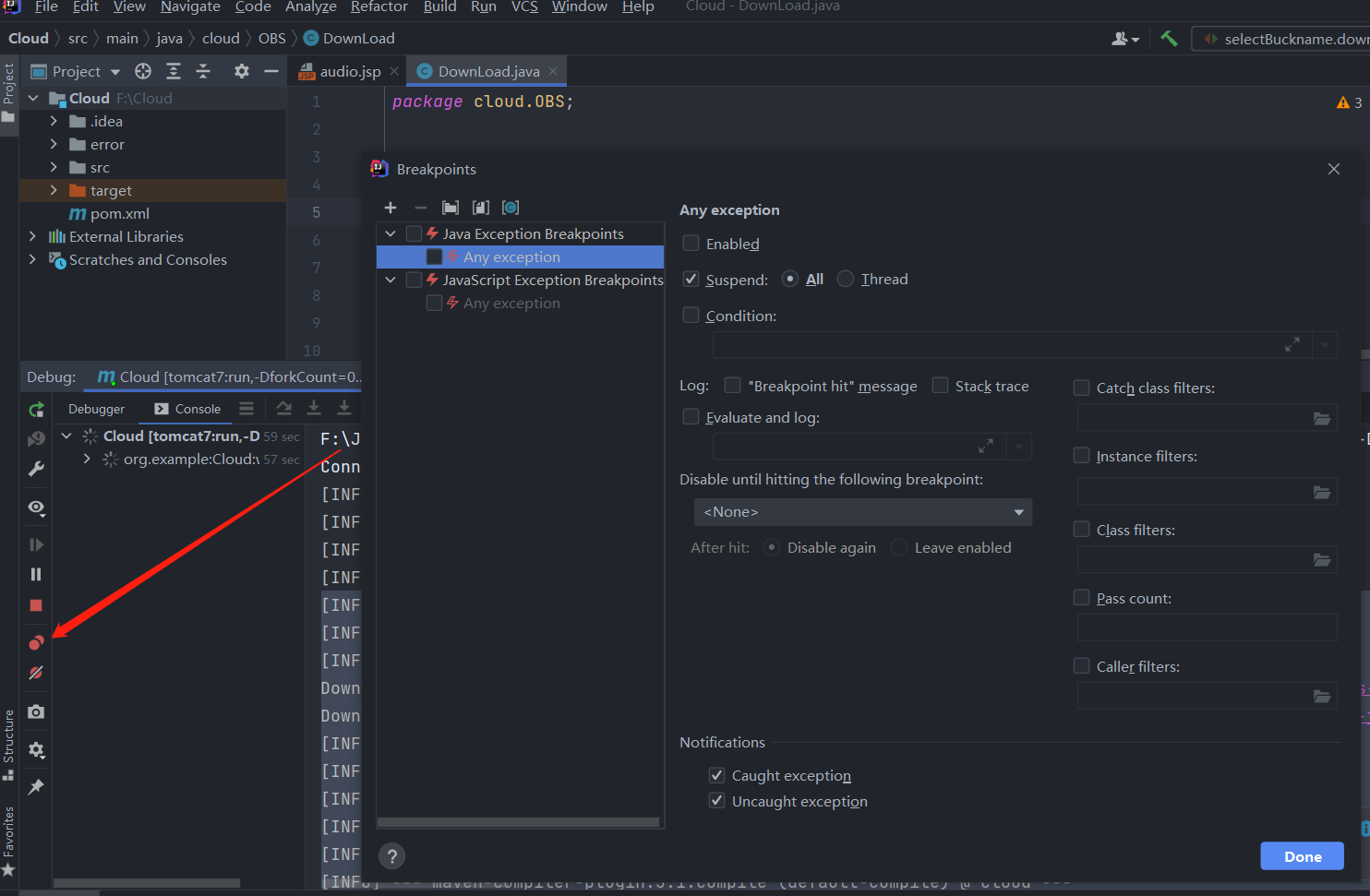Viewport: 1370px width, 896px height.
Task: Enable the Any exception breakpoint checkbox
Action: click(691, 243)
